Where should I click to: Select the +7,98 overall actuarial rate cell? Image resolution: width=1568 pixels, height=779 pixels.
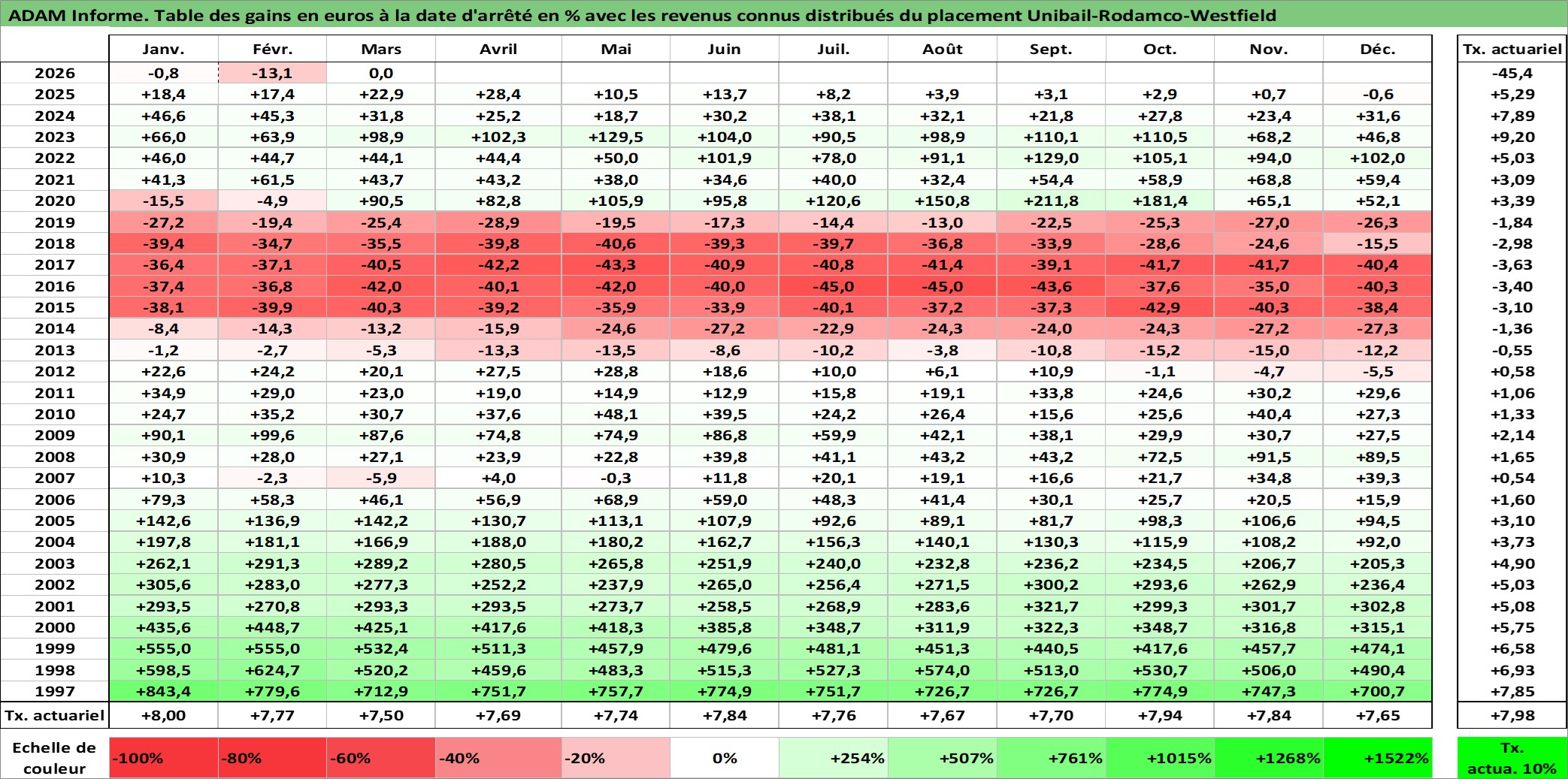pos(1512,715)
